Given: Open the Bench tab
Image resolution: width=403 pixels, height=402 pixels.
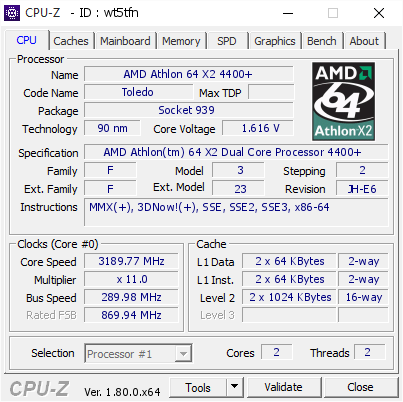Looking at the screenshot, I should pyautogui.click(x=322, y=41).
